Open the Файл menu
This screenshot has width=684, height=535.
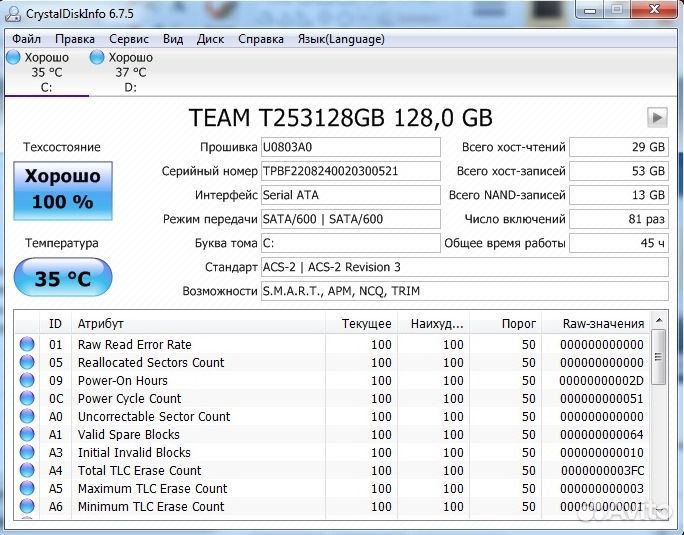(27, 39)
